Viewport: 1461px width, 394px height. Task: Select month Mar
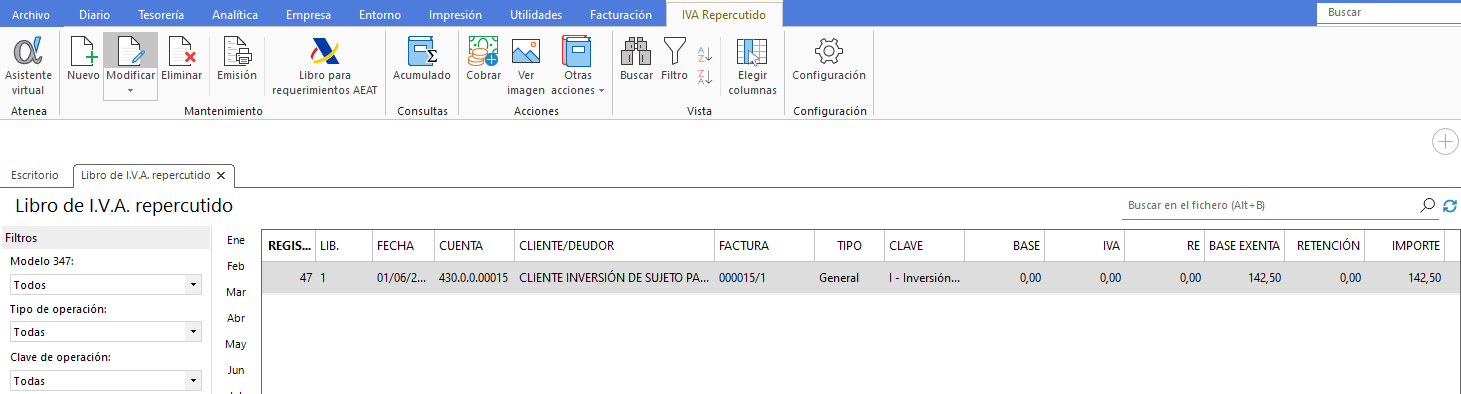point(236,292)
